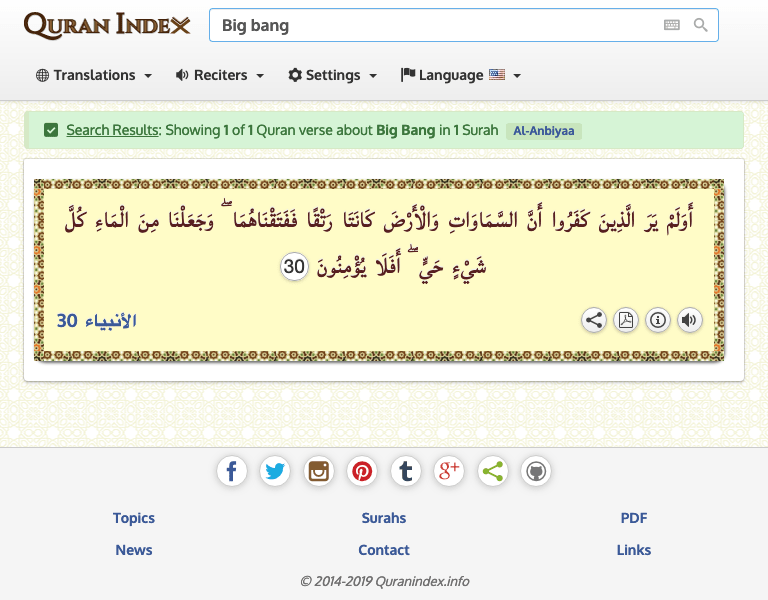Share verse using verse share icon

594,320
